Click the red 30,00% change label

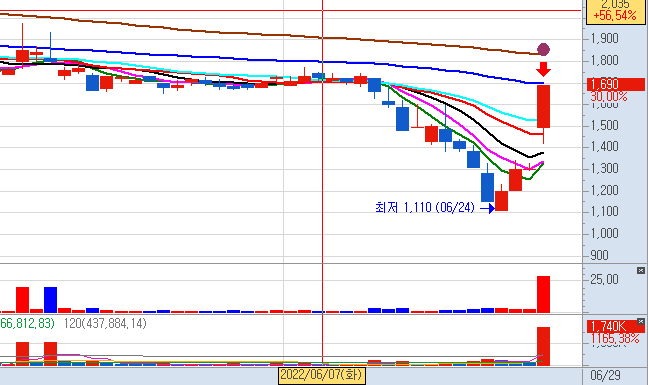coord(609,97)
